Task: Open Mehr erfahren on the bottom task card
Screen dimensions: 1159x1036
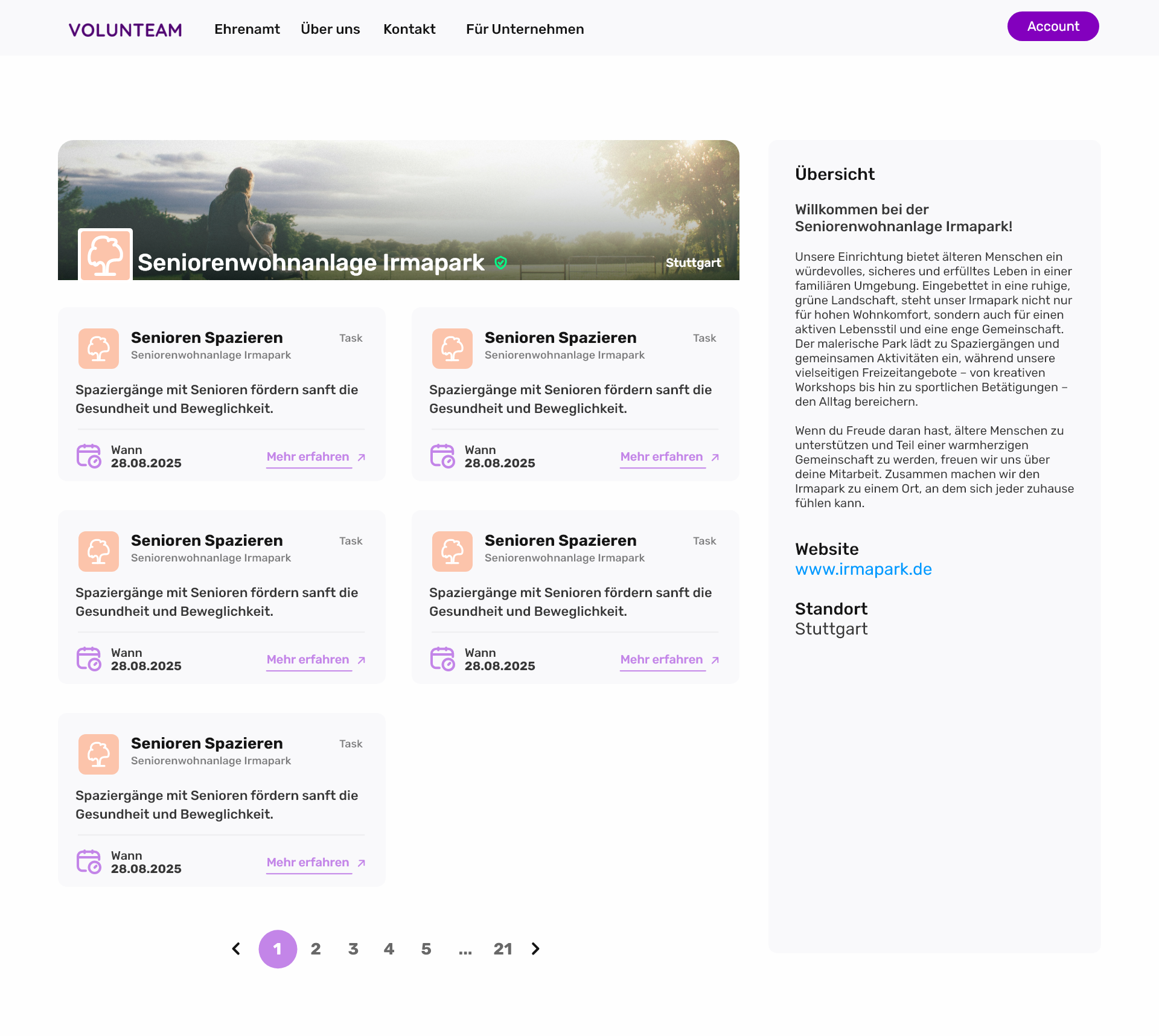Action: [x=308, y=862]
